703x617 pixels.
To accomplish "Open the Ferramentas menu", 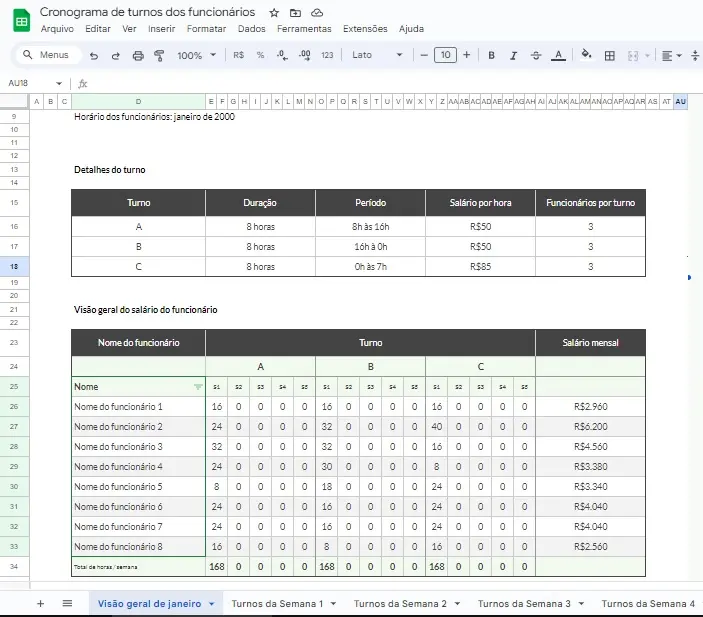I will (304, 29).
